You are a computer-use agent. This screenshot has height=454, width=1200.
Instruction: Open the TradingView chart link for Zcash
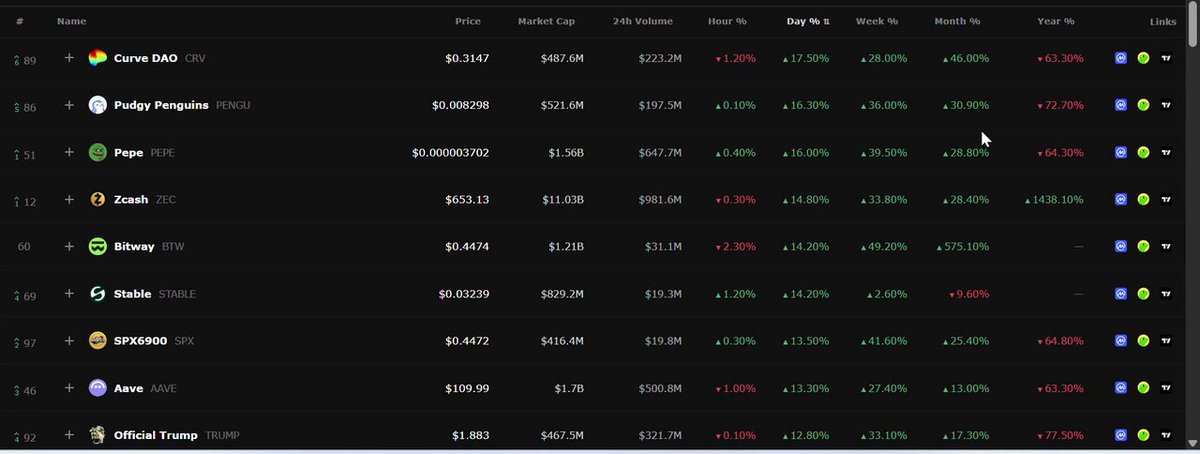point(1166,200)
